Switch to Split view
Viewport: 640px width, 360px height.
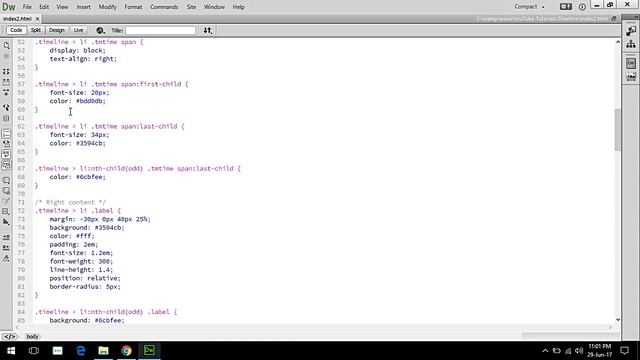click(36, 30)
